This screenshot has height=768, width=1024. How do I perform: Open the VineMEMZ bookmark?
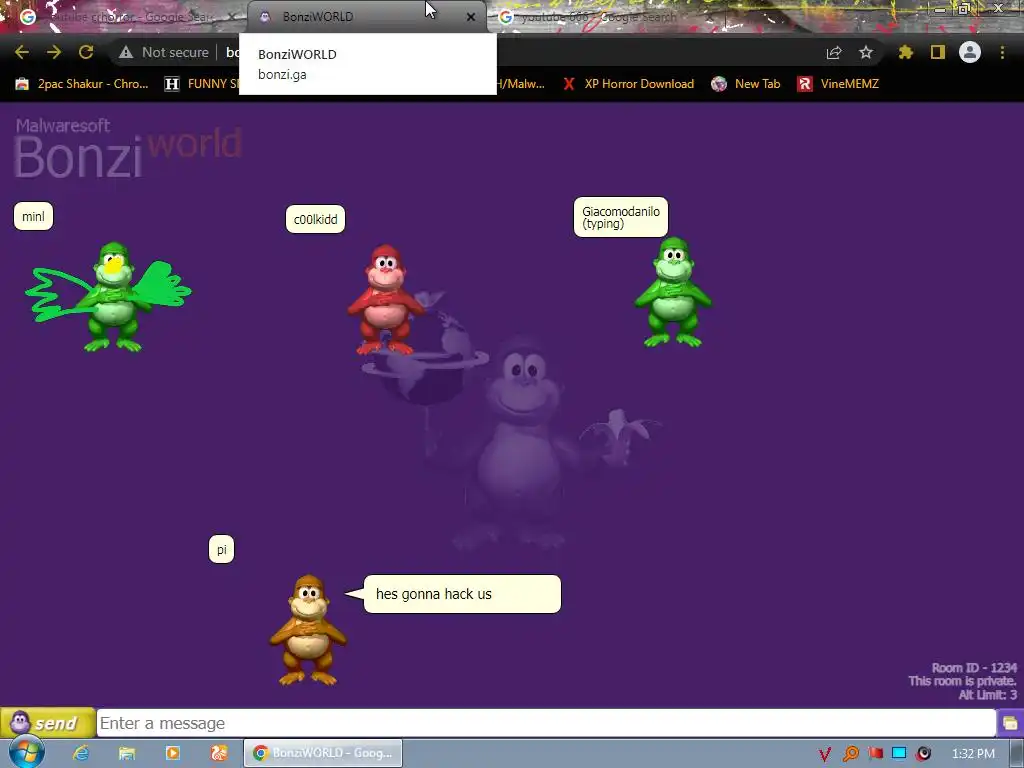(x=839, y=84)
